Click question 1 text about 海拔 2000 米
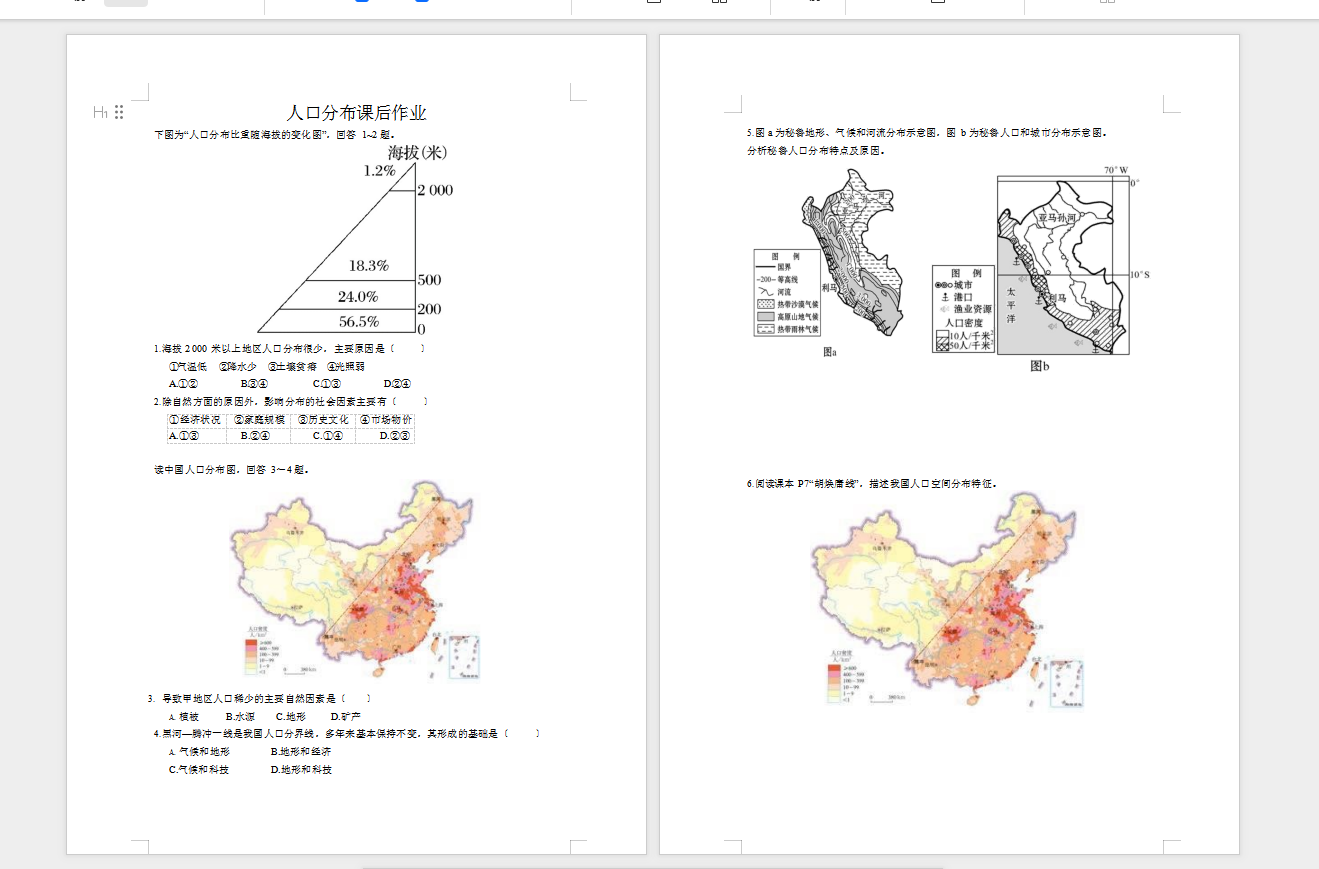 [289, 349]
